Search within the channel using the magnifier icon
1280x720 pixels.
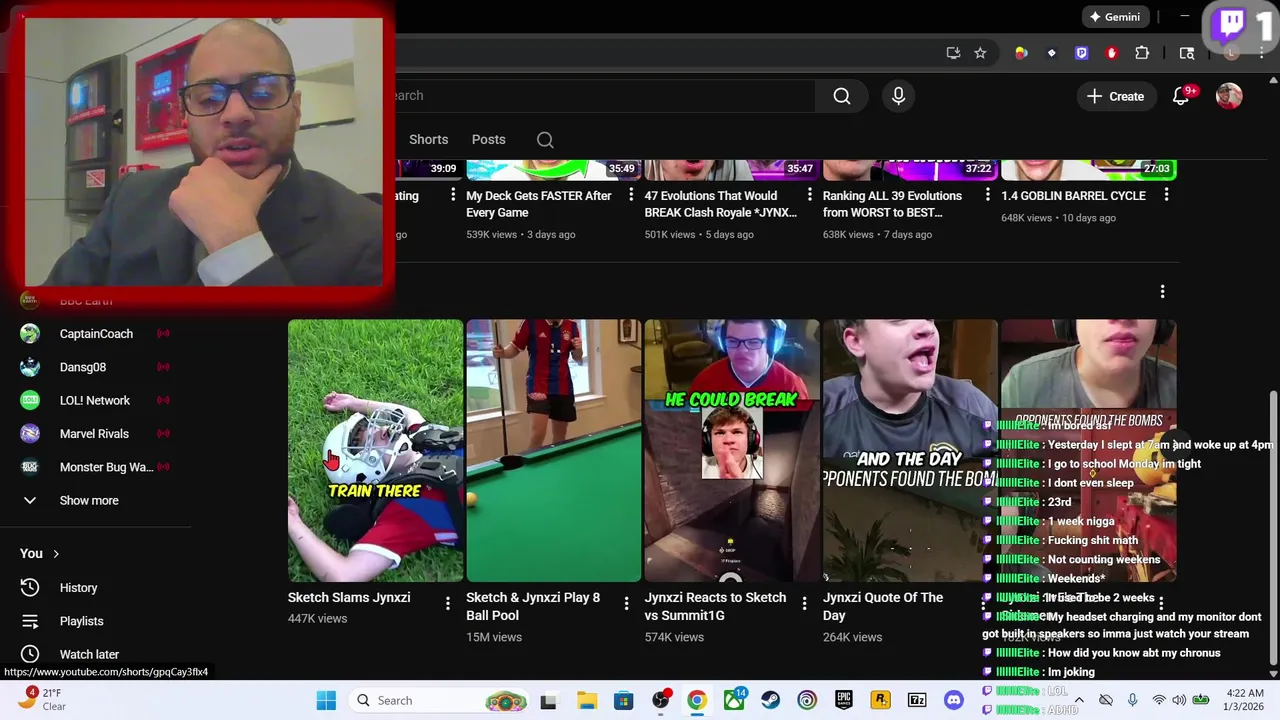click(x=545, y=140)
